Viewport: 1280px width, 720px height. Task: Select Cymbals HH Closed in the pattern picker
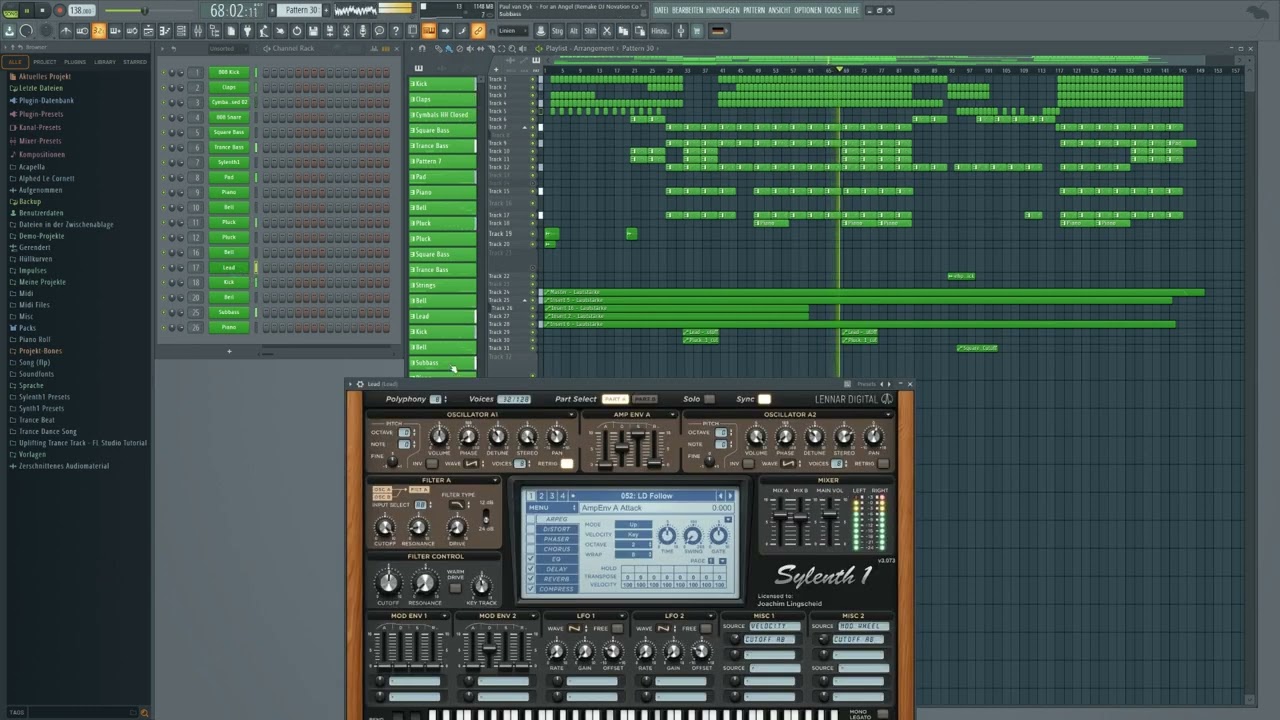(x=441, y=115)
